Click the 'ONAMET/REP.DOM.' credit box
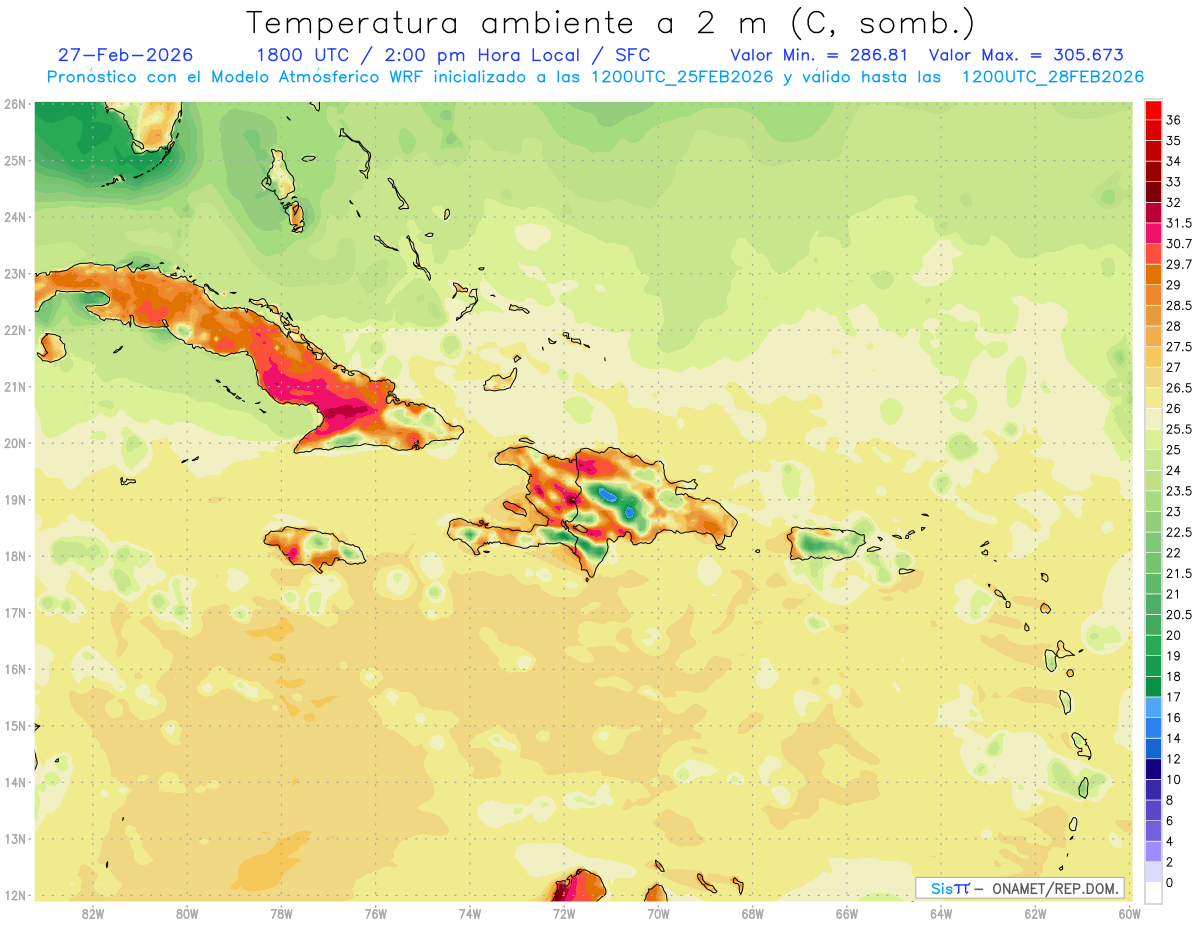This screenshot has width=1200, height=927. [x=1020, y=888]
